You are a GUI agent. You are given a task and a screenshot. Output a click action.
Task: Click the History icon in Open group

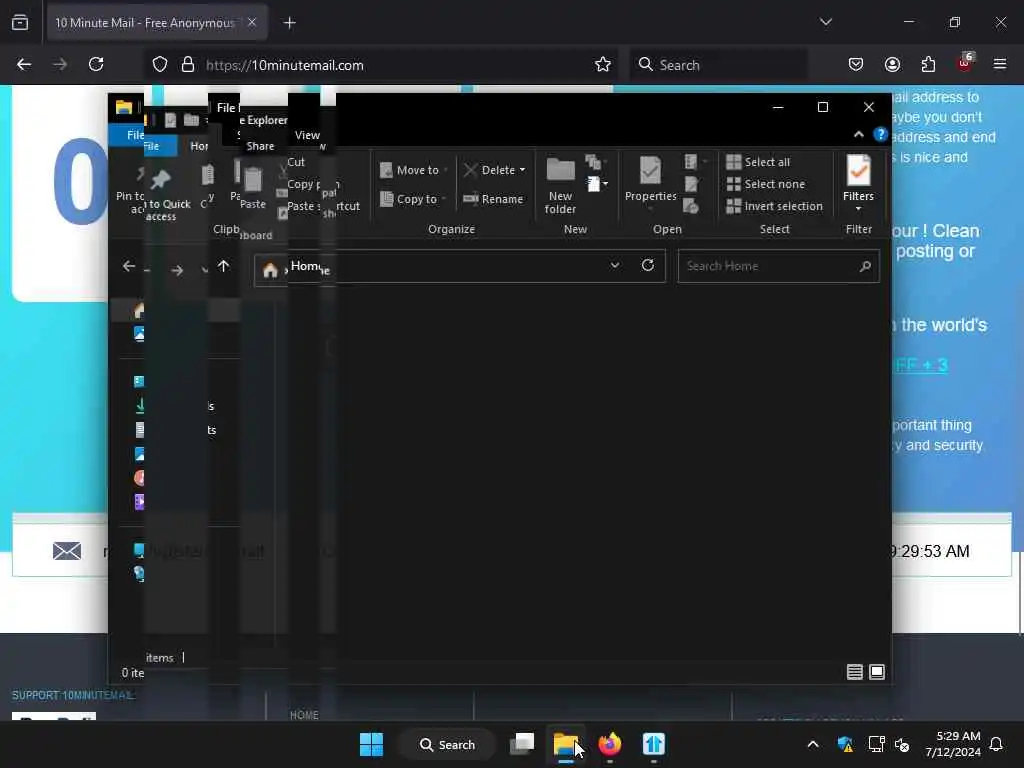tap(691, 206)
